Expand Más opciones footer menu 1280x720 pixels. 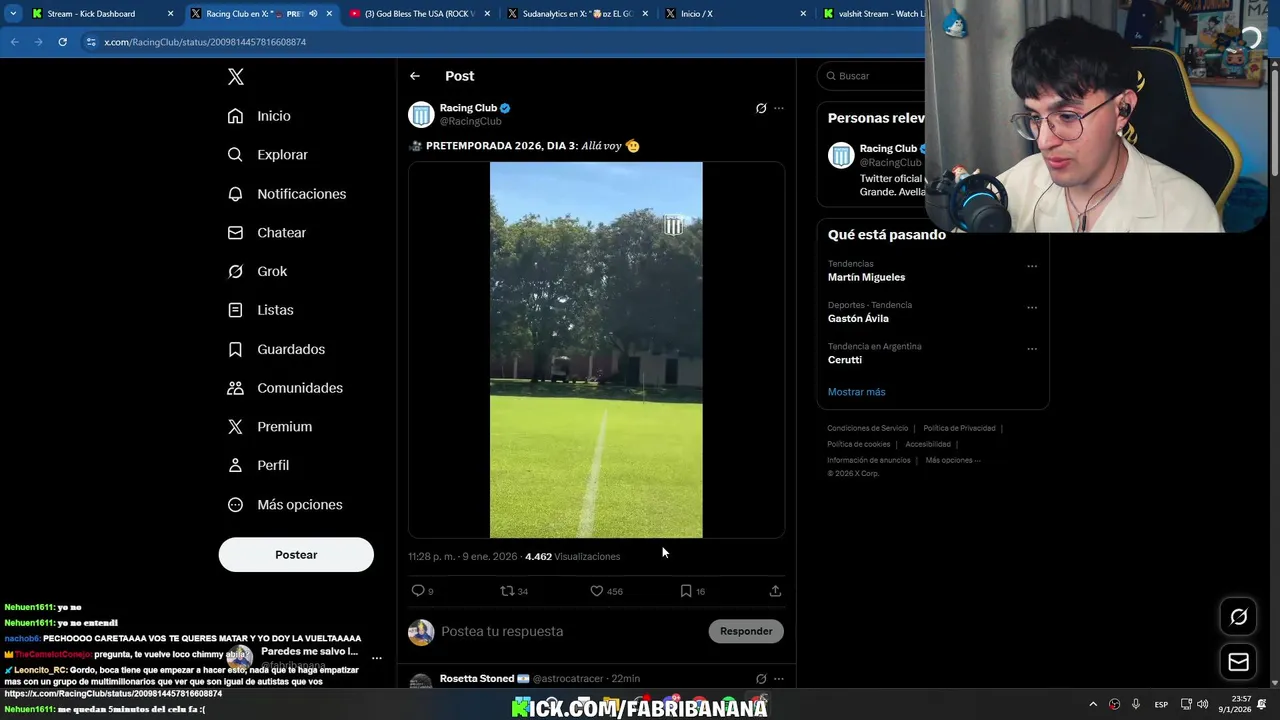(x=953, y=460)
